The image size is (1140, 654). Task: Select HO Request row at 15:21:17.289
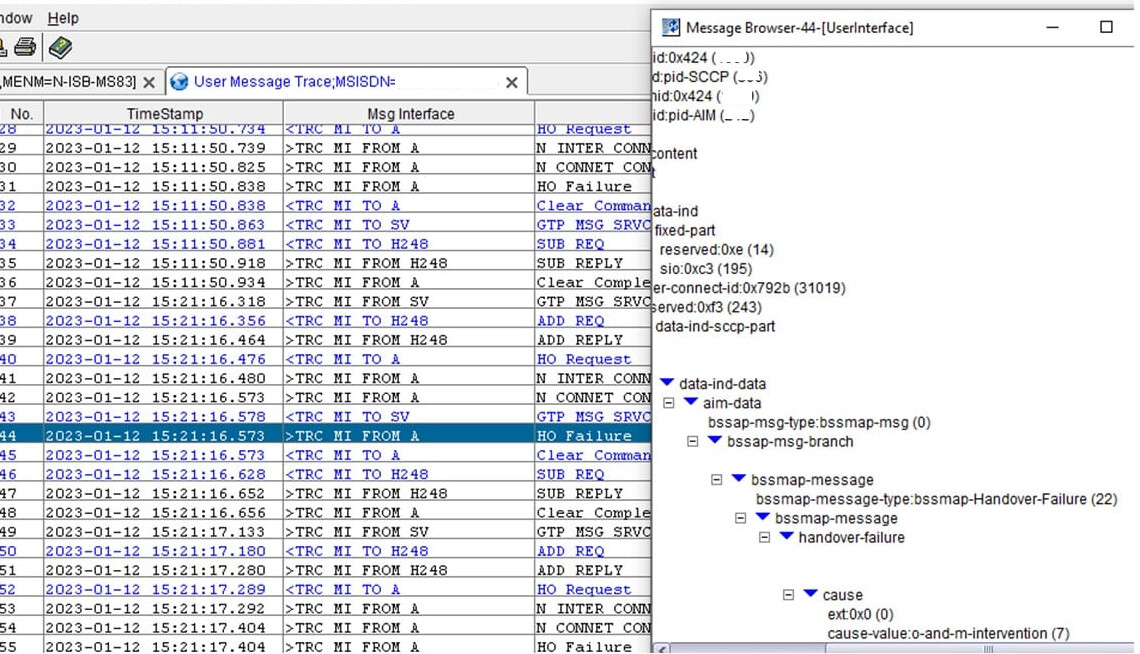[x=325, y=589]
